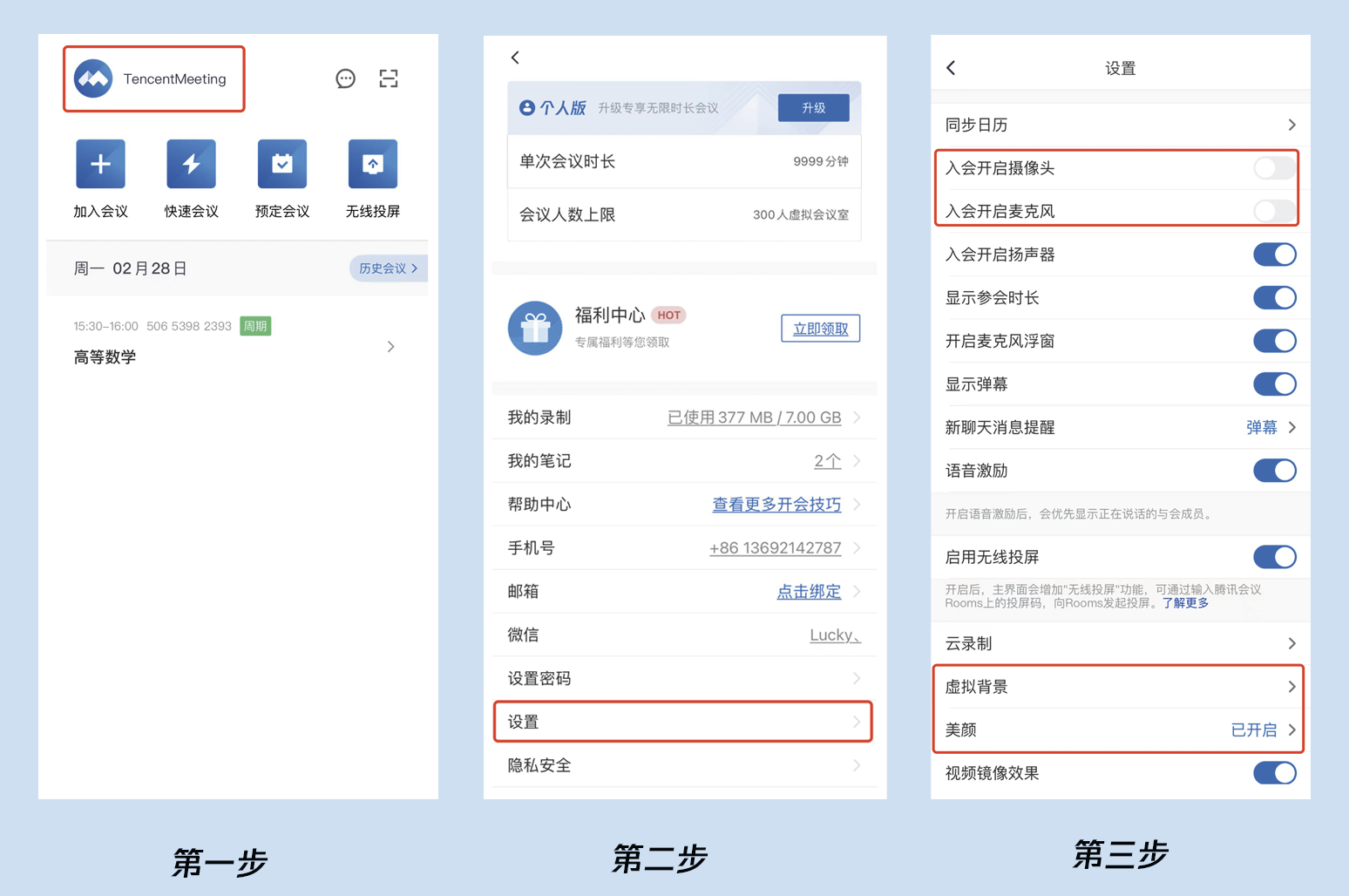The height and width of the screenshot is (896, 1349).
Task: Open the chat messages bubble icon
Action: (x=345, y=79)
